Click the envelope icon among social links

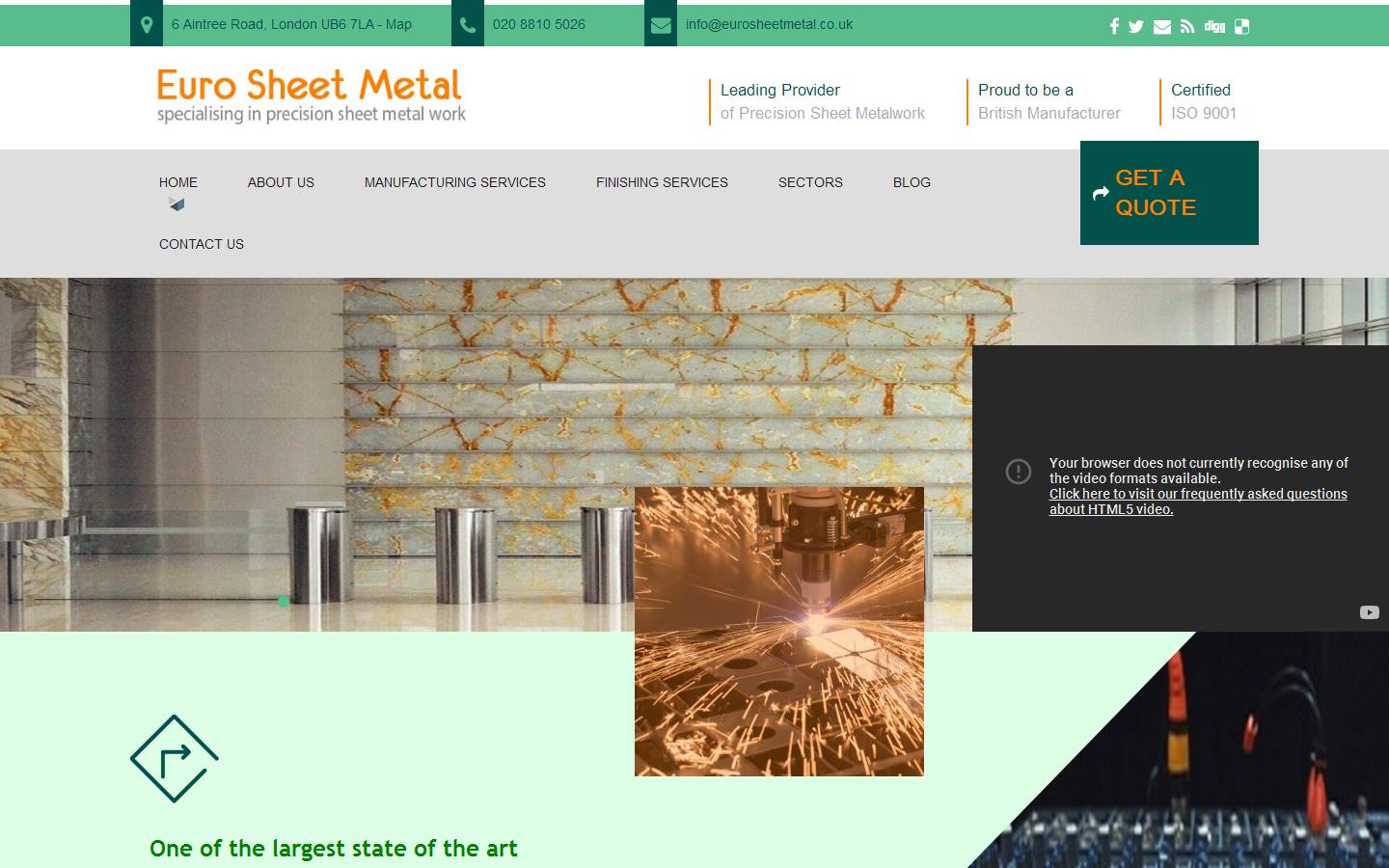(x=1162, y=27)
